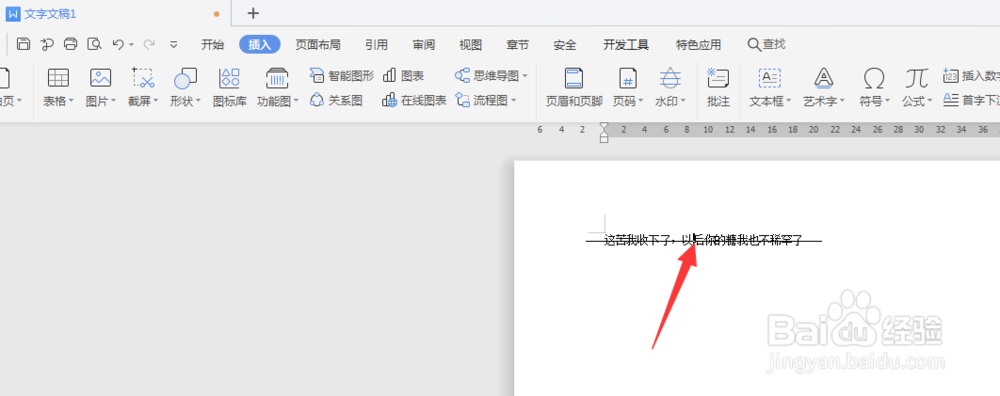
Task: Click the 形状 shapes icon
Action: coord(185,78)
